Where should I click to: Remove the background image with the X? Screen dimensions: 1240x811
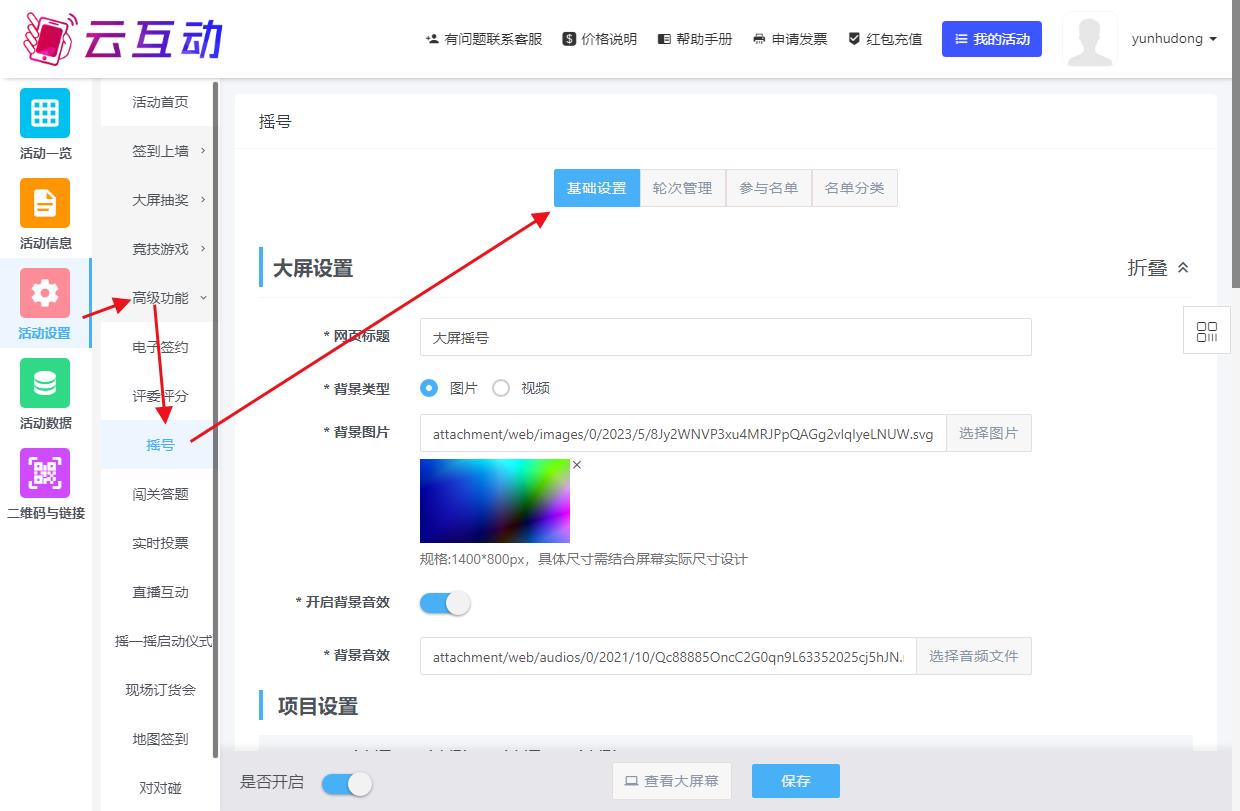click(577, 465)
